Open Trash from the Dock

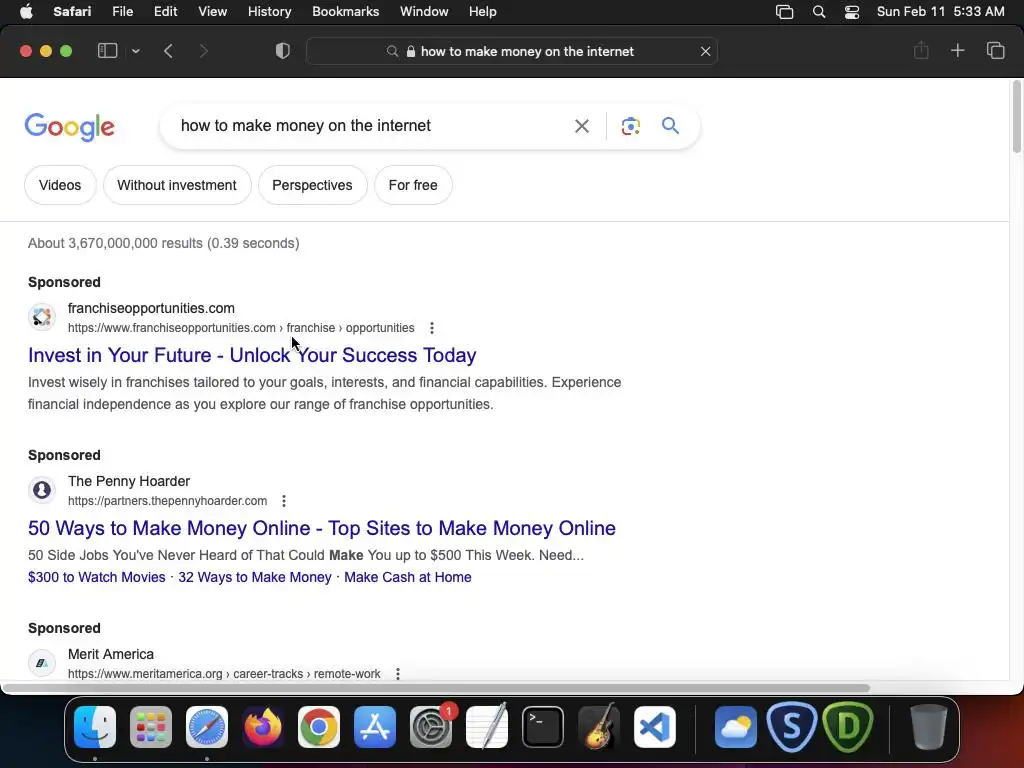point(928,727)
